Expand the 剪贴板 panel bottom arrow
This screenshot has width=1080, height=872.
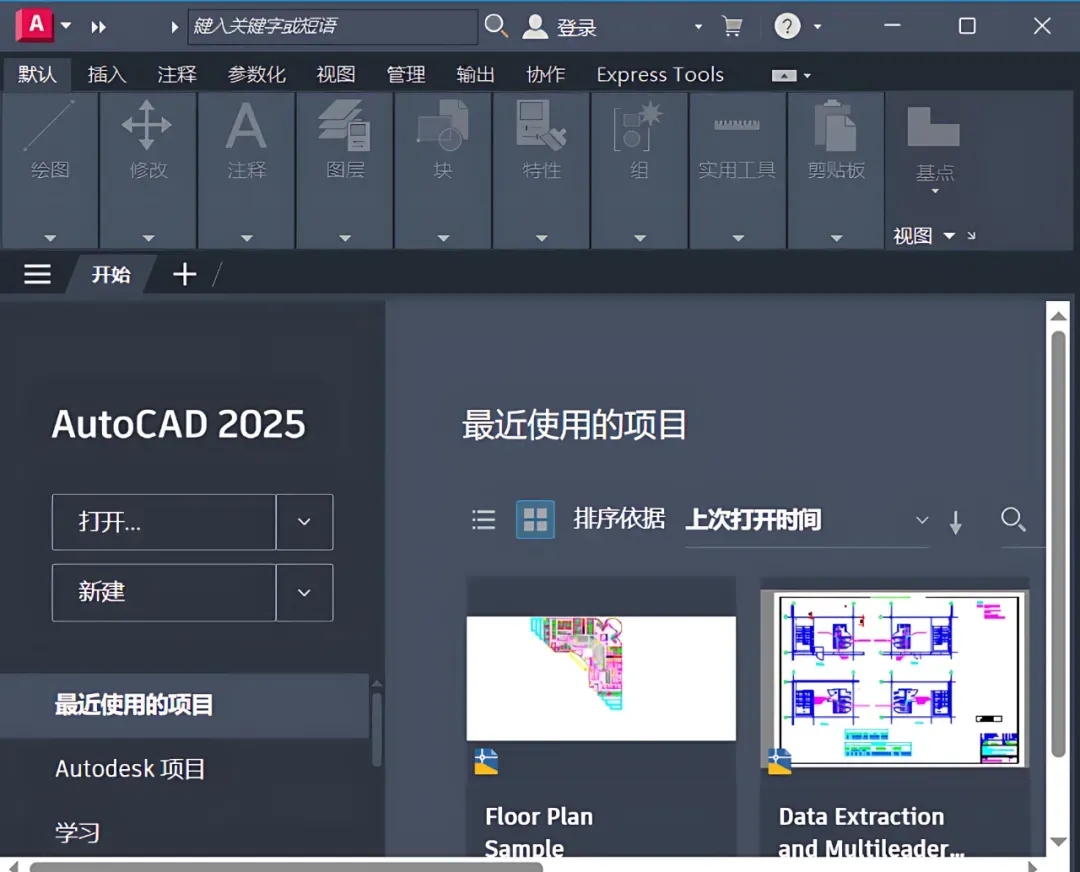coord(836,238)
